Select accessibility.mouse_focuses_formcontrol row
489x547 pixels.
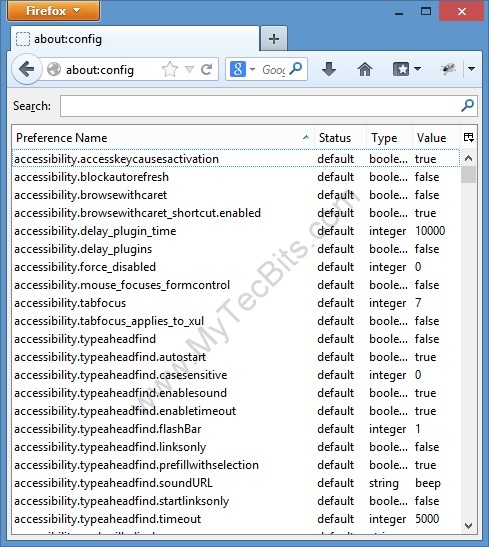click(x=236, y=285)
